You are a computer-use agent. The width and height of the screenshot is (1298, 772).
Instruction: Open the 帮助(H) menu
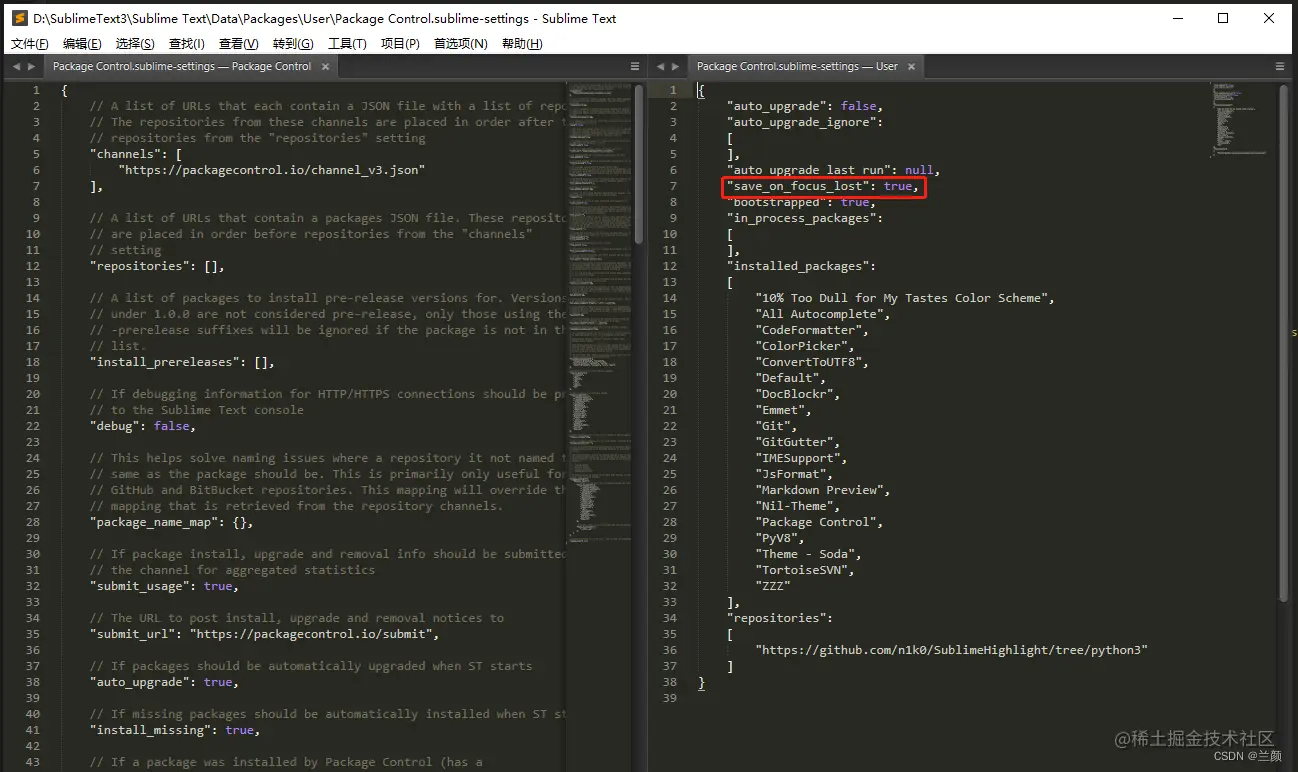click(522, 44)
